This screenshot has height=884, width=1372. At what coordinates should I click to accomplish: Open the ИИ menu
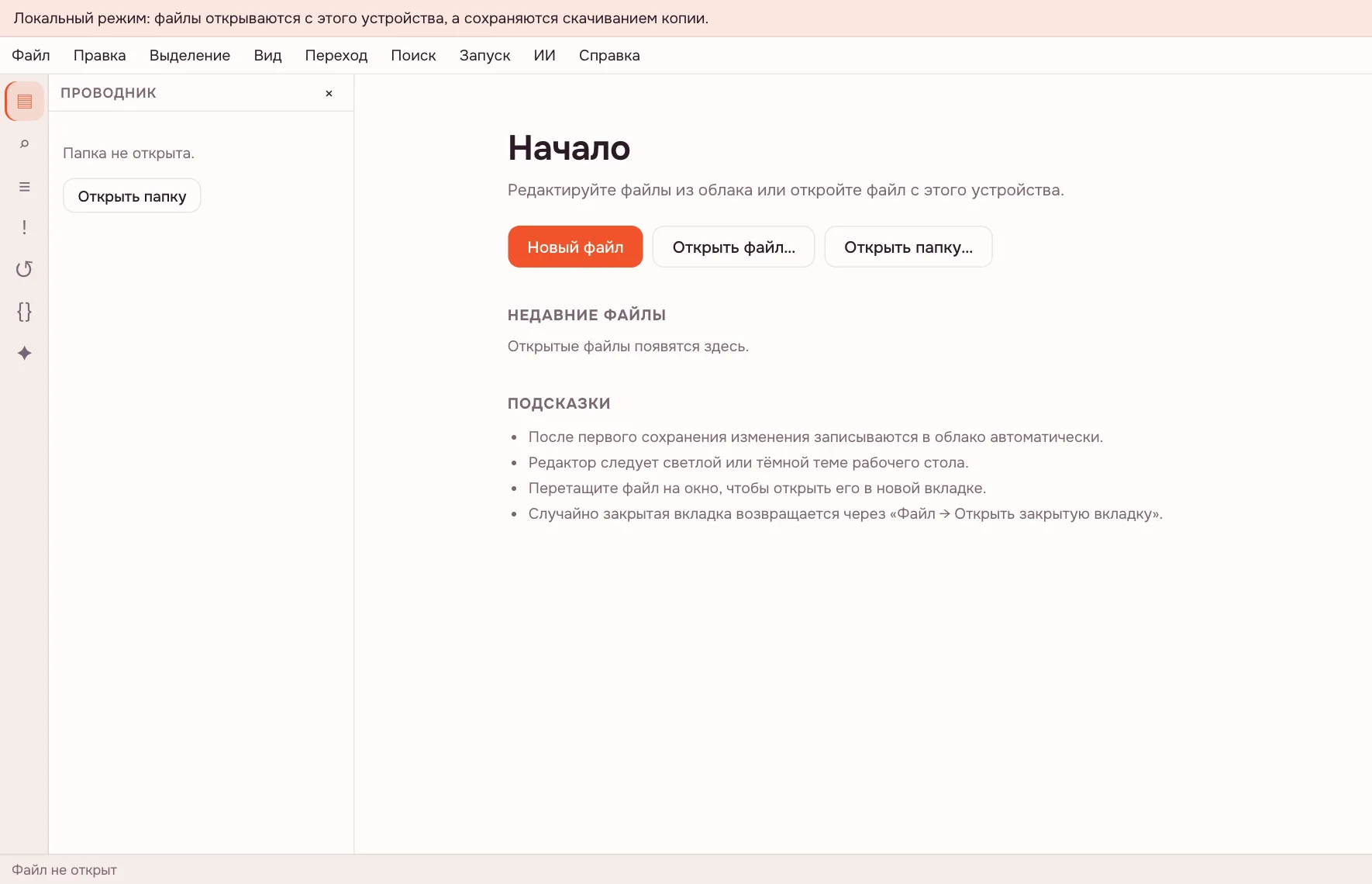pos(545,56)
